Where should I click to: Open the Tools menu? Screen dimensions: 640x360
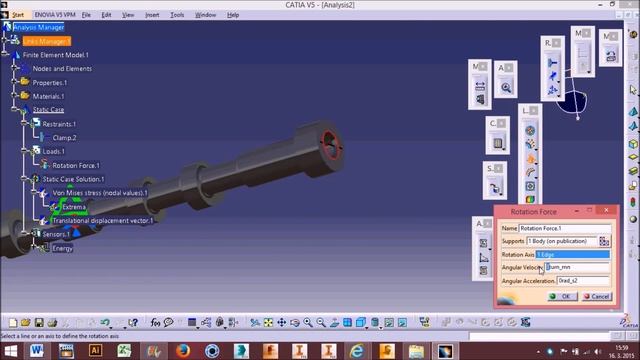click(177, 15)
